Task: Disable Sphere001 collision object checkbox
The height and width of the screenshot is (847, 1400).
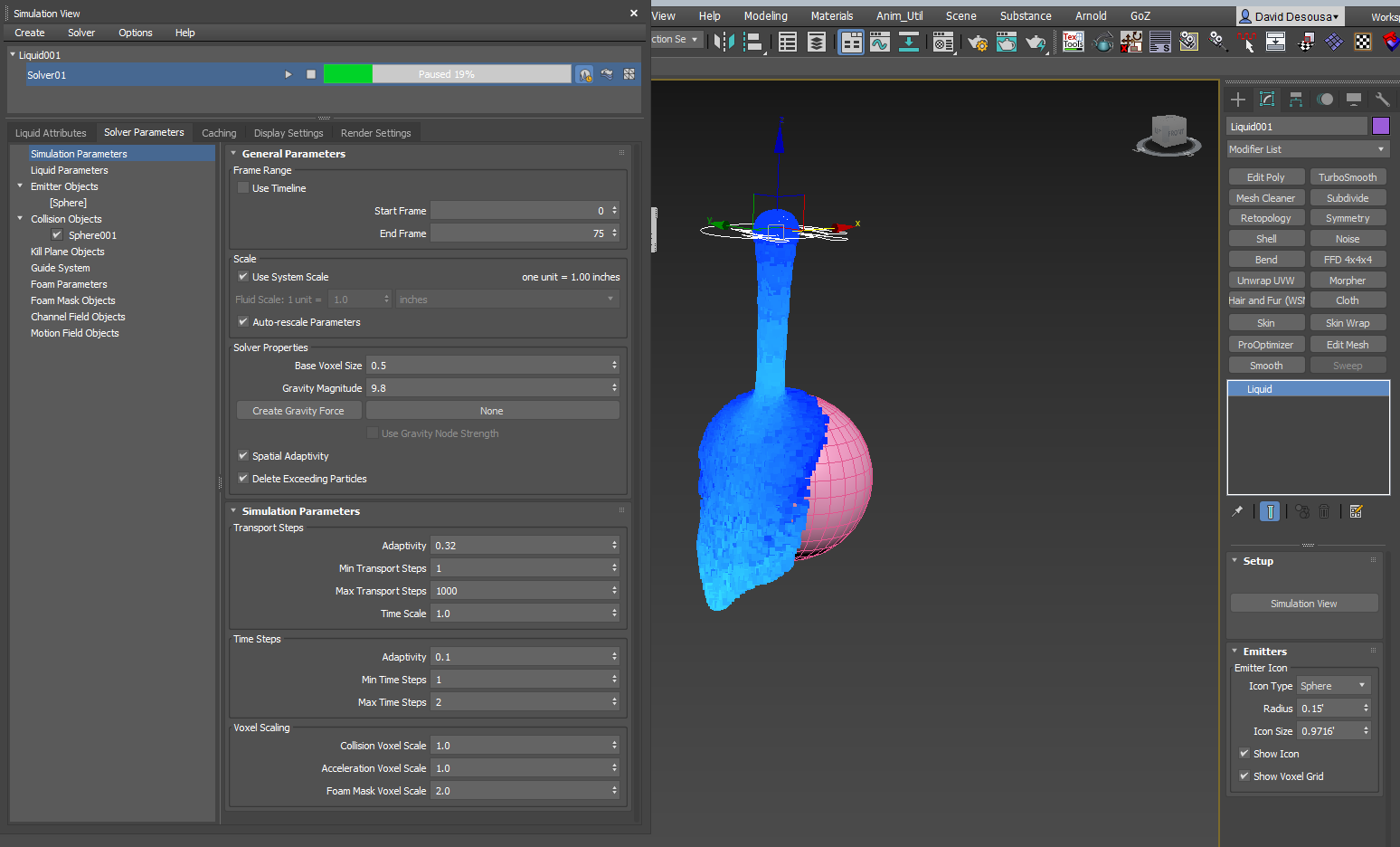Action: 57,234
